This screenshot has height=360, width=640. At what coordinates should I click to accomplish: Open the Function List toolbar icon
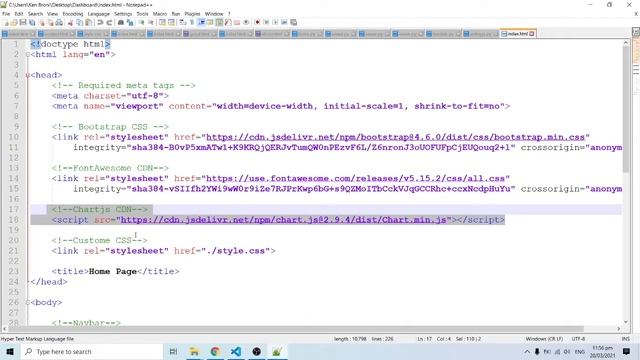228,22
